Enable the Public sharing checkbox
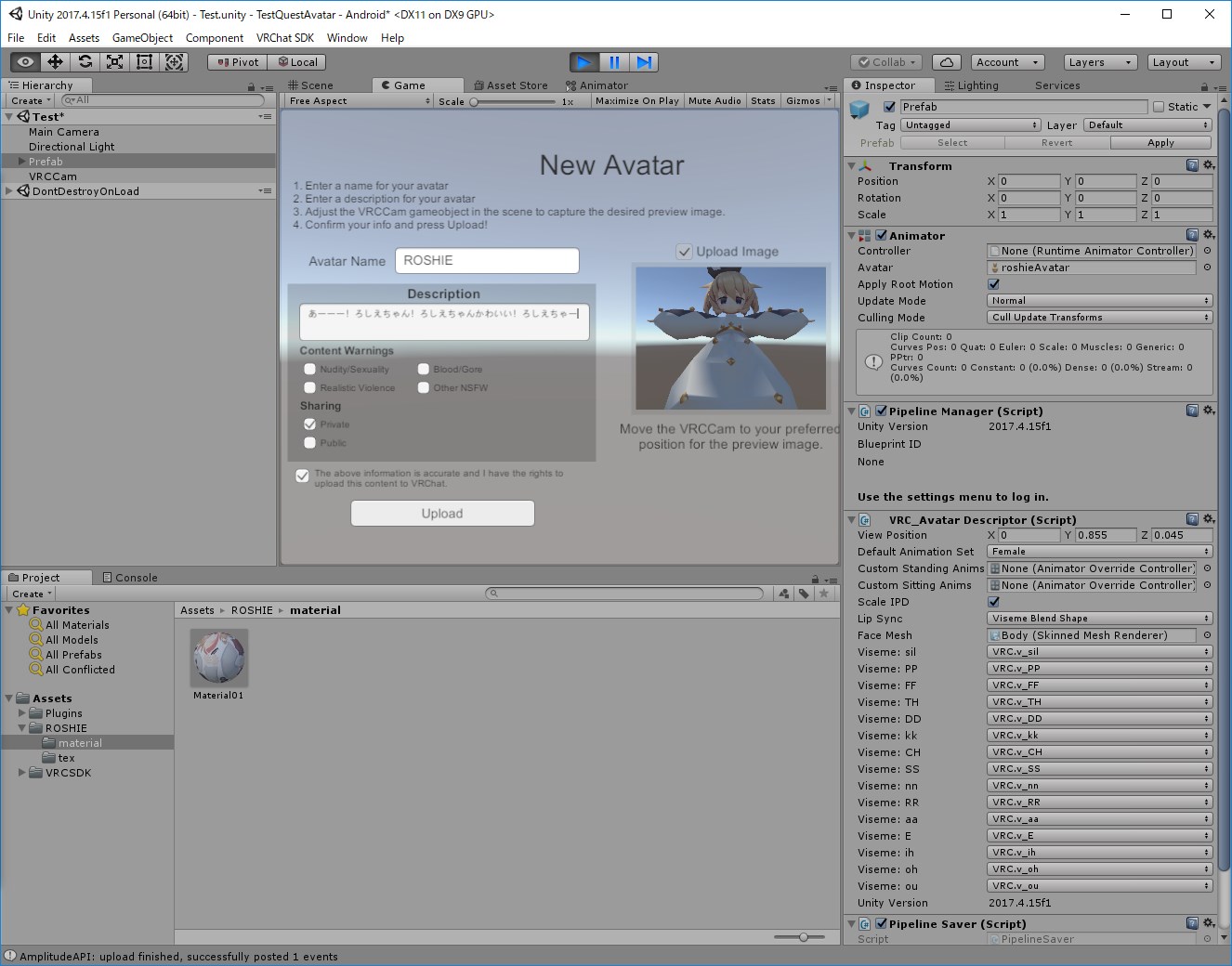Viewport: 1232px width, 966px height. point(310,443)
